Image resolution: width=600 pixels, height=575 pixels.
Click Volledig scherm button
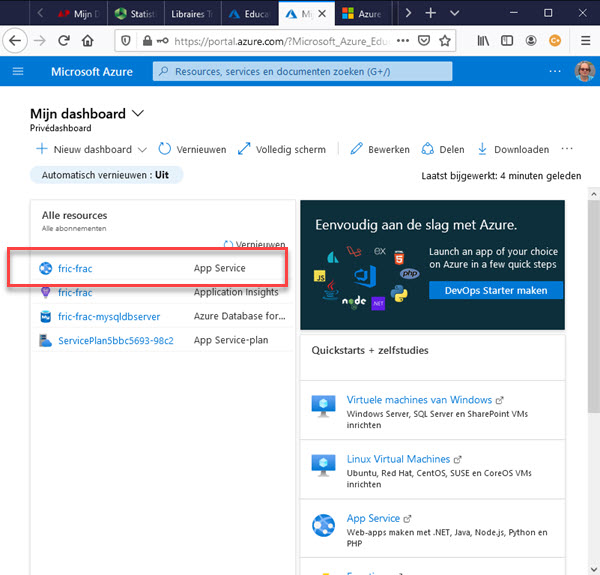coord(282,149)
